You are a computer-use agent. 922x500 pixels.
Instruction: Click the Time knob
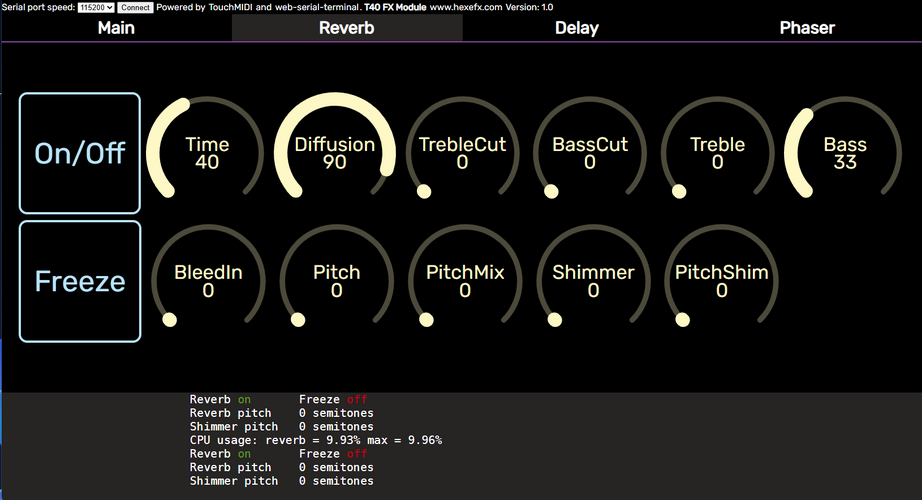pyautogui.click(x=207, y=153)
